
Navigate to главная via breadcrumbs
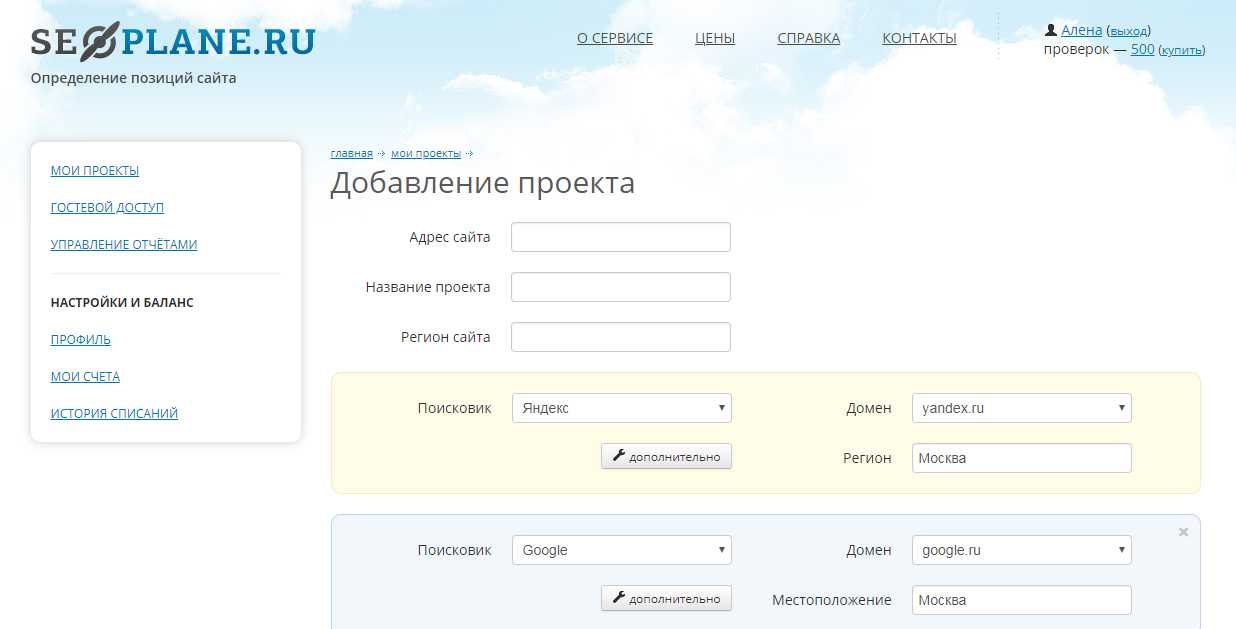351,153
